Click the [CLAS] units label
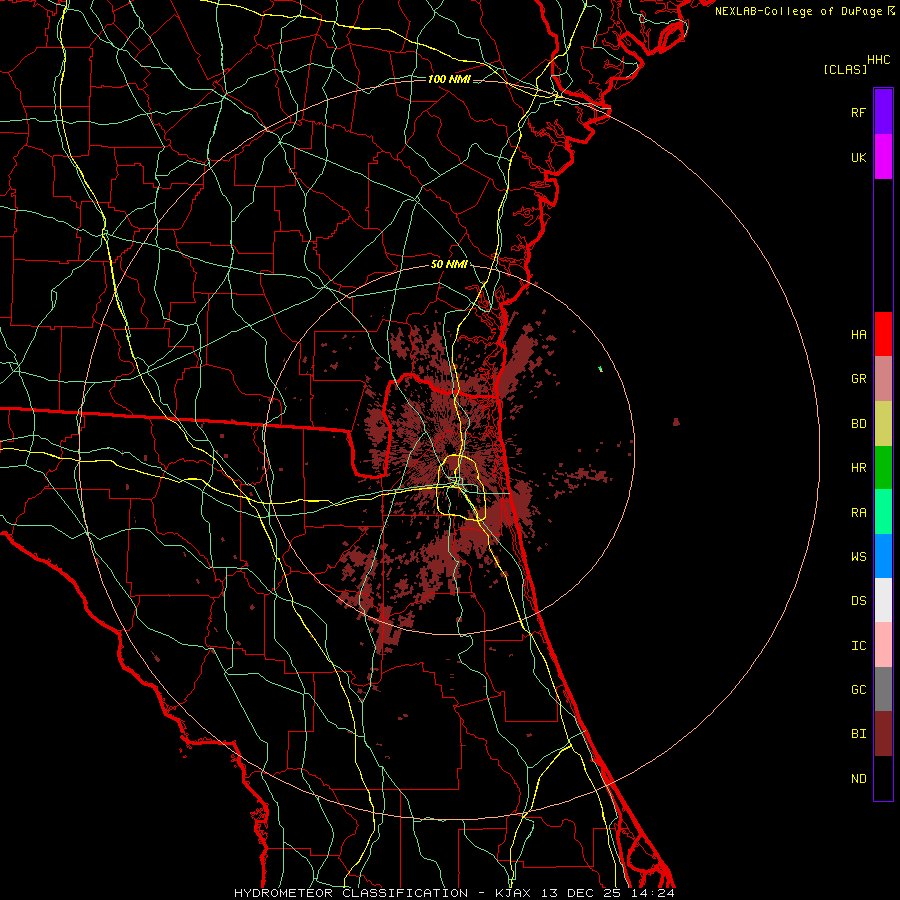Viewport: 900px width, 900px height. pos(845,70)
